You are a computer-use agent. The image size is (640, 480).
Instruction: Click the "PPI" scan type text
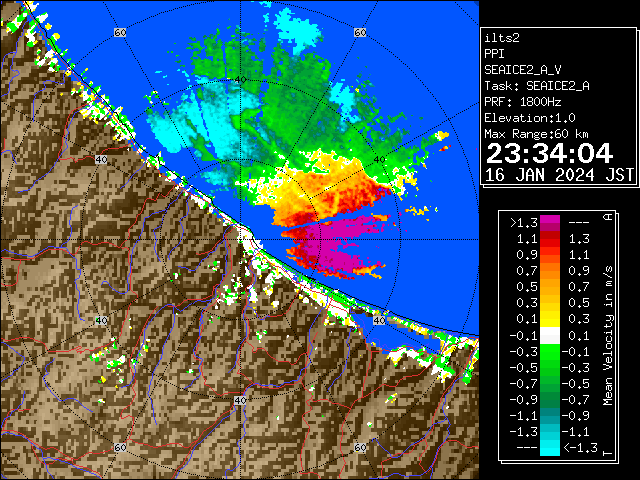point(494,54)
